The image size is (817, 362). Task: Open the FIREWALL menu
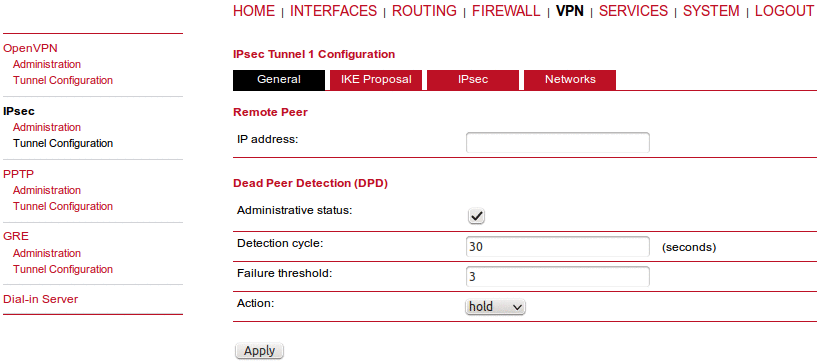click(506, 11)
